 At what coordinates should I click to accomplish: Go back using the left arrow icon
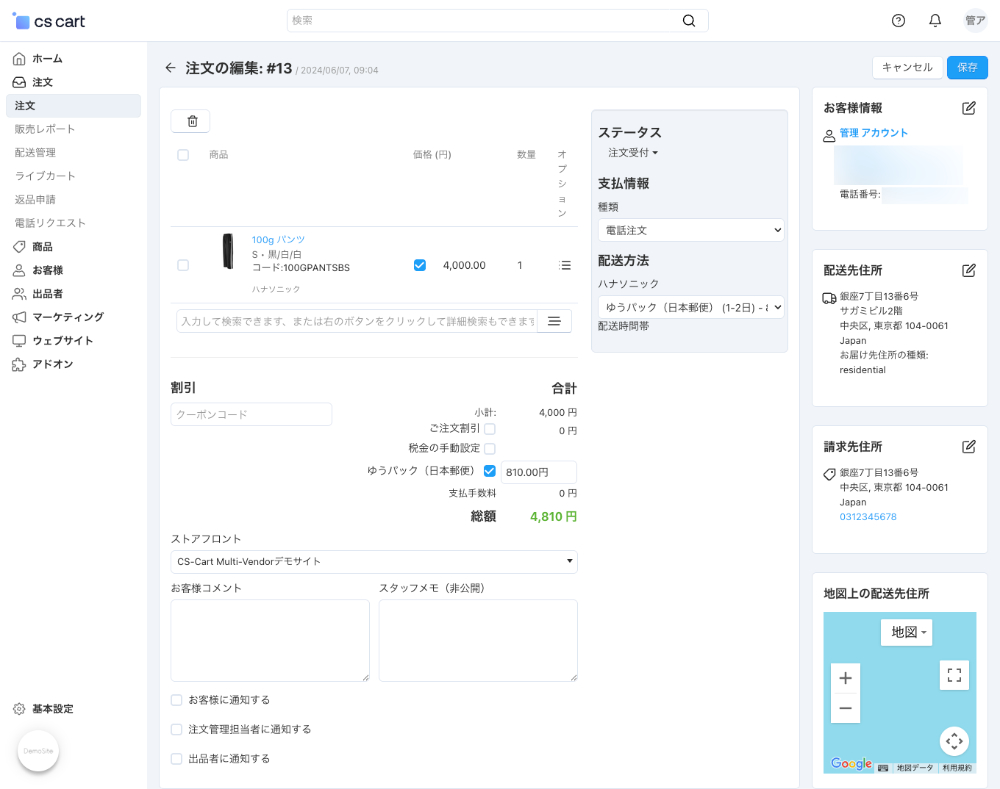(170, 68)
